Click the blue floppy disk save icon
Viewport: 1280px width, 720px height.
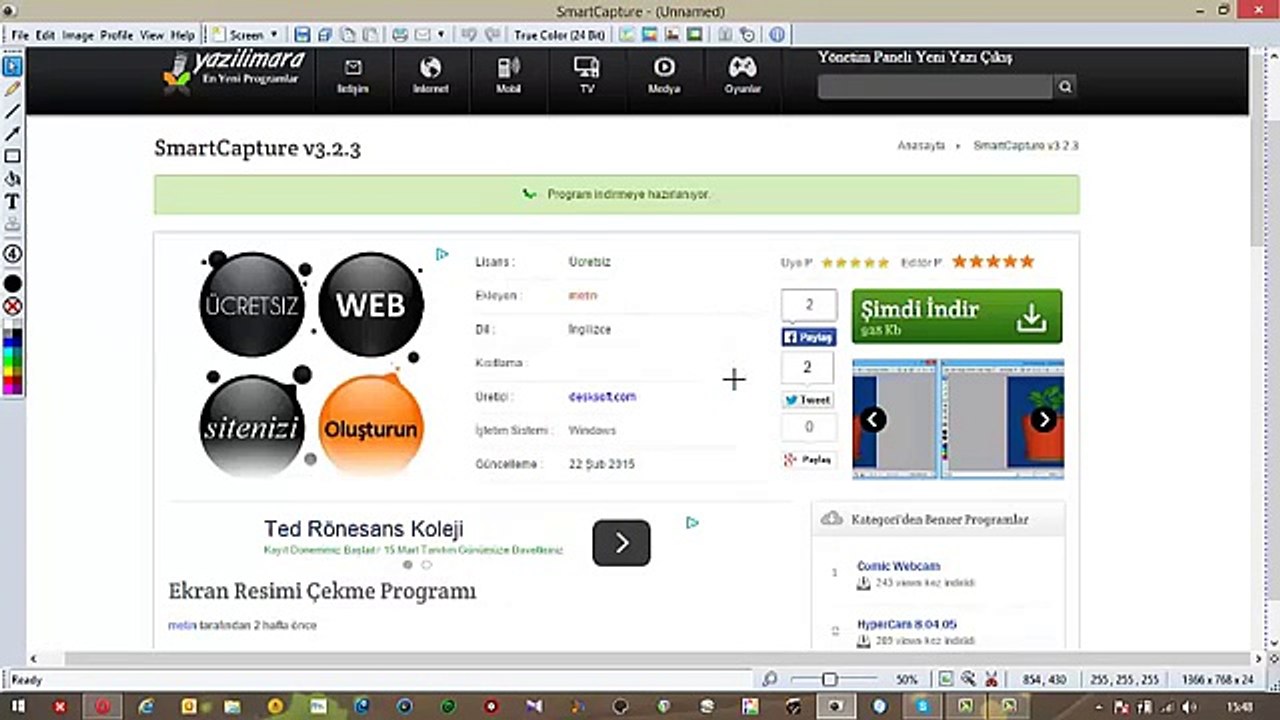tap(303, 35)
